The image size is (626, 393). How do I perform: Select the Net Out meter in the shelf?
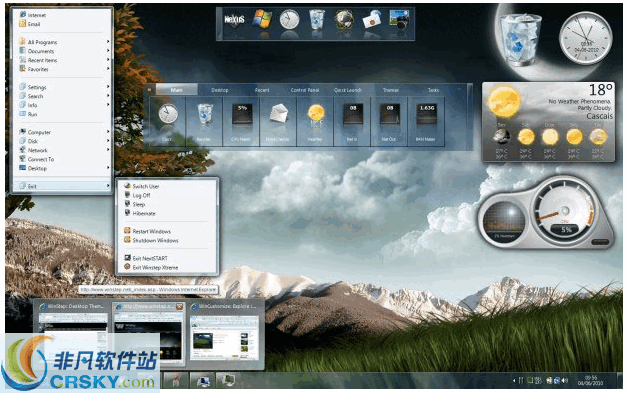pyautogui.click(x=389, y=121)
